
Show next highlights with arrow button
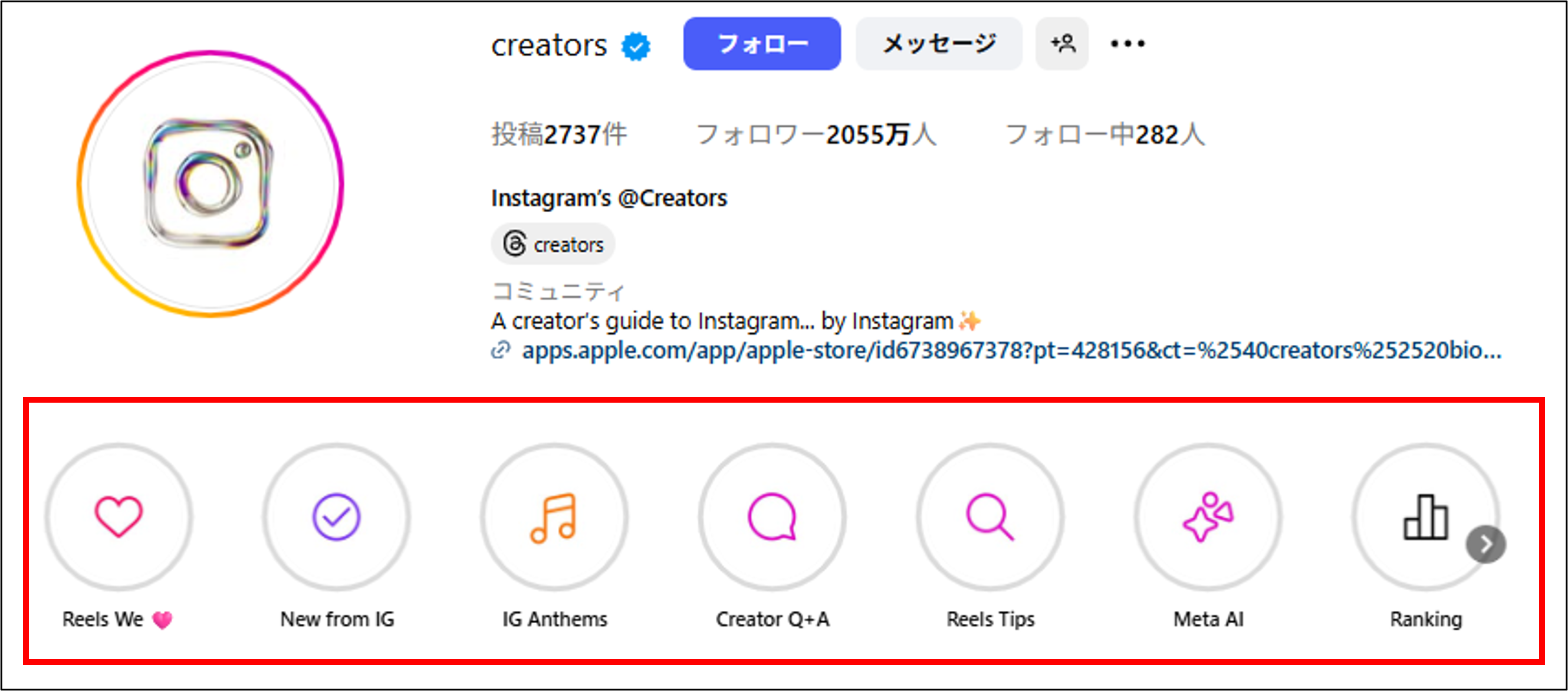pyautogui.click(x=1486, y=544)
